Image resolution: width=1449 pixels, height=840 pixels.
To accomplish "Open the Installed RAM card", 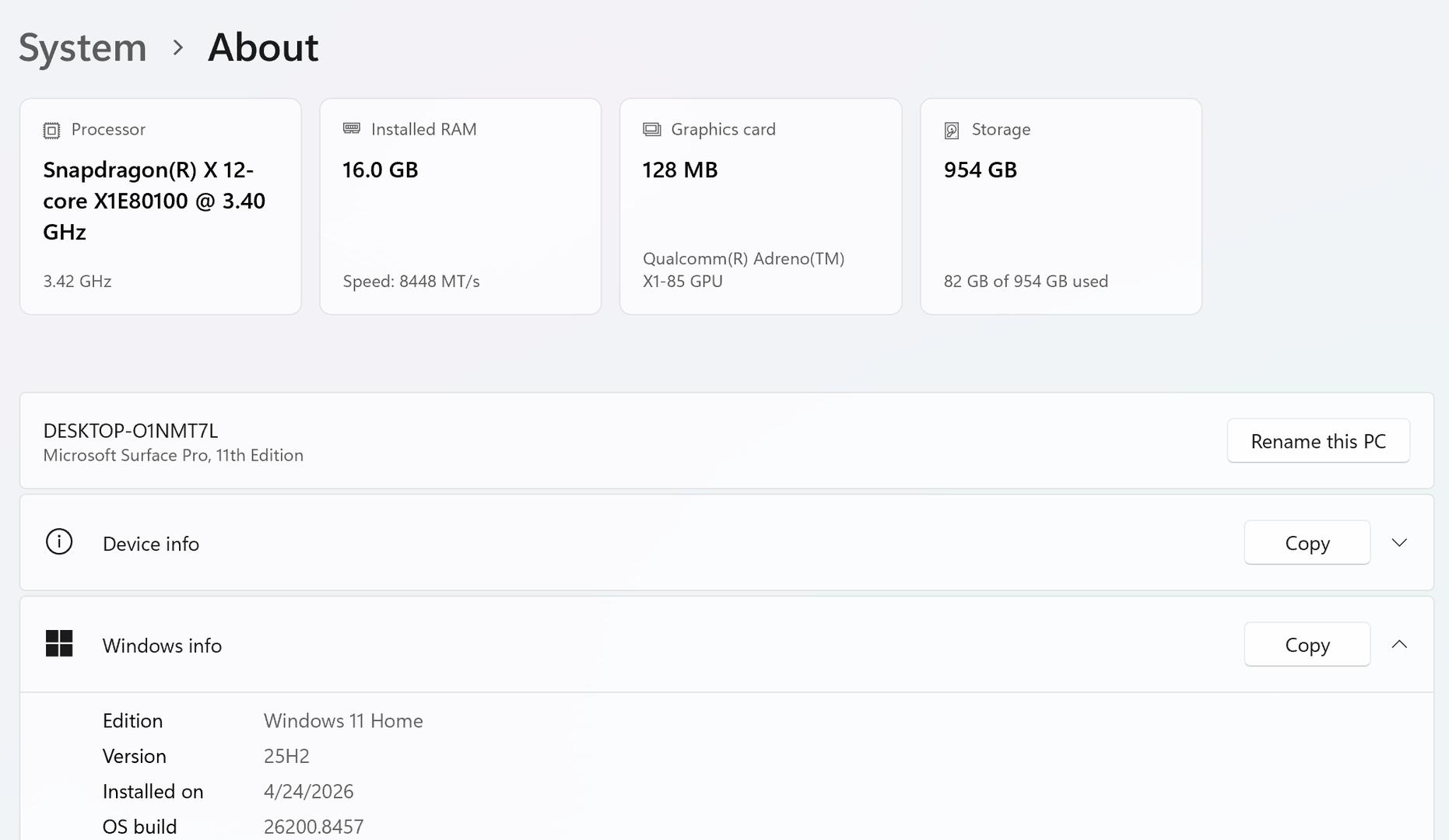I will (461, 206).
